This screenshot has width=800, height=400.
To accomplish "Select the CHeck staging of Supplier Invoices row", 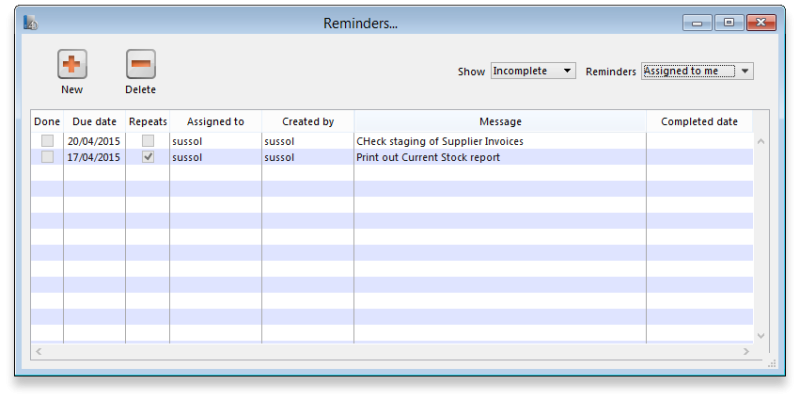I will point(439,142).
